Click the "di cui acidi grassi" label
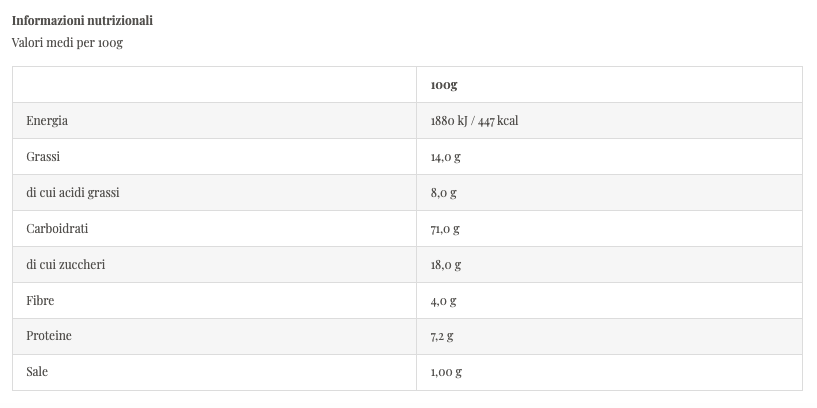Image resolution: width=817 pixels, height=408 pixels. tap(73, 193)
